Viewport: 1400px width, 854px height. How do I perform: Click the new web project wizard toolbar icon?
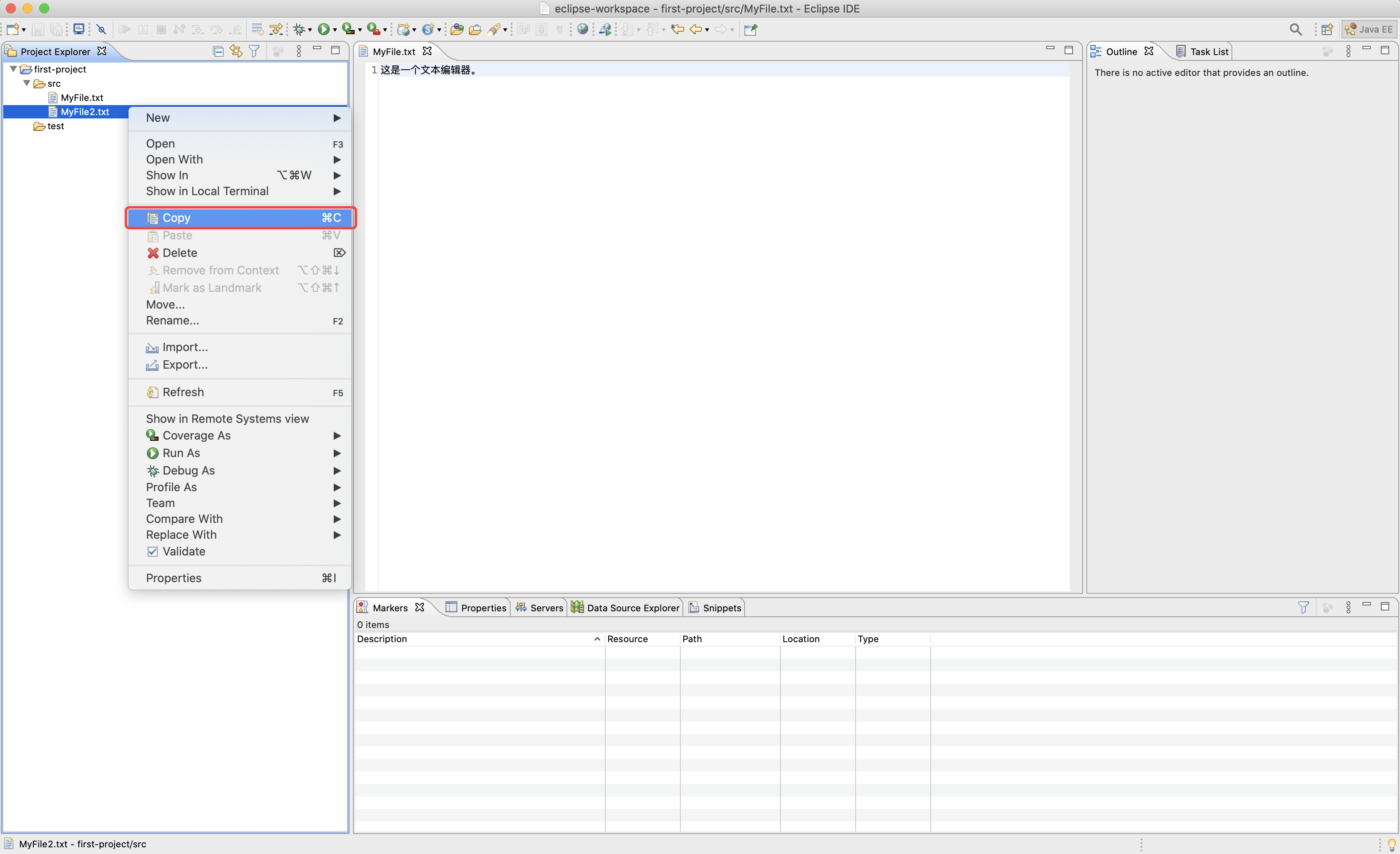403,30
